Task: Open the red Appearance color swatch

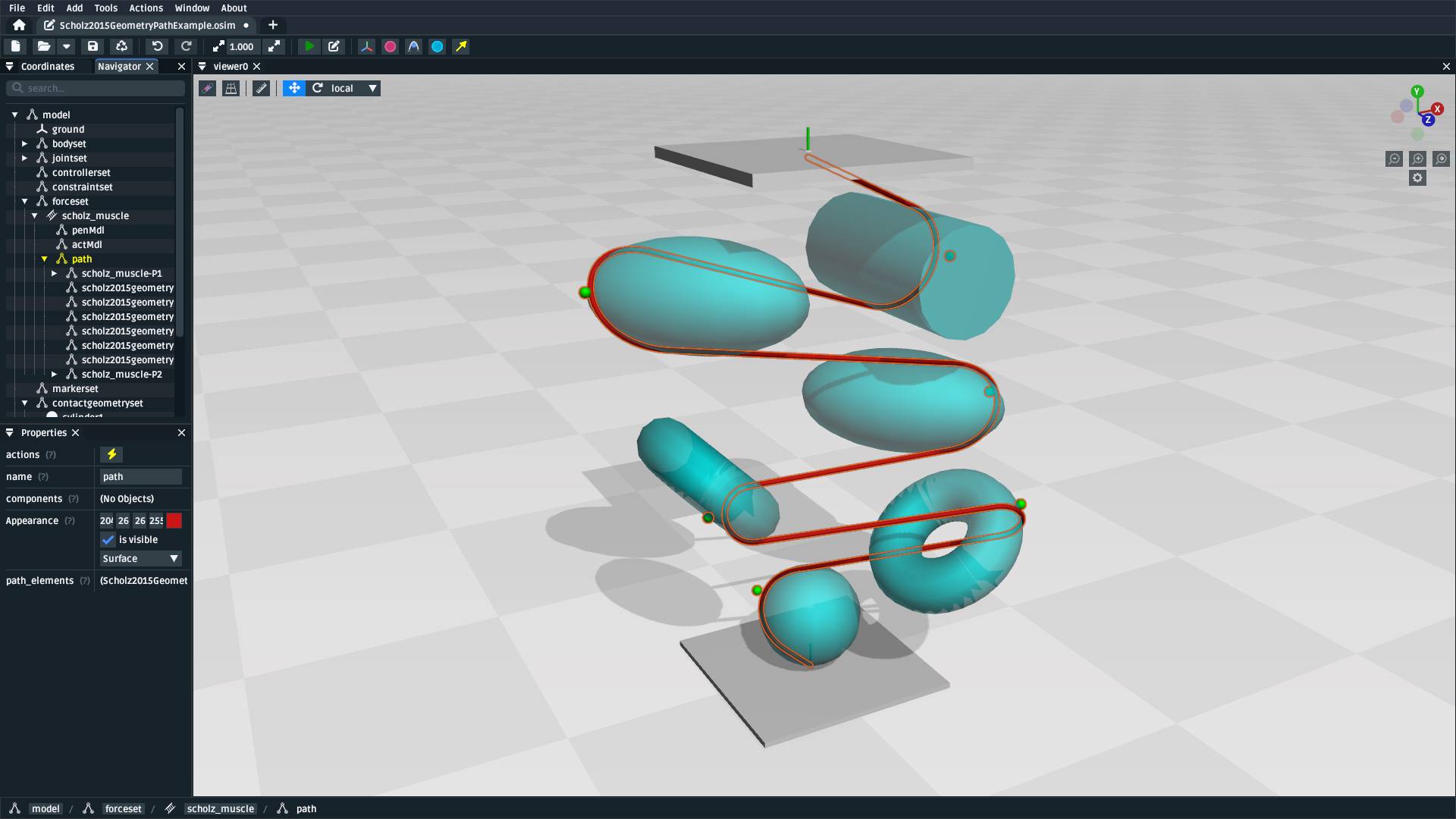Action: coord(174,521)
